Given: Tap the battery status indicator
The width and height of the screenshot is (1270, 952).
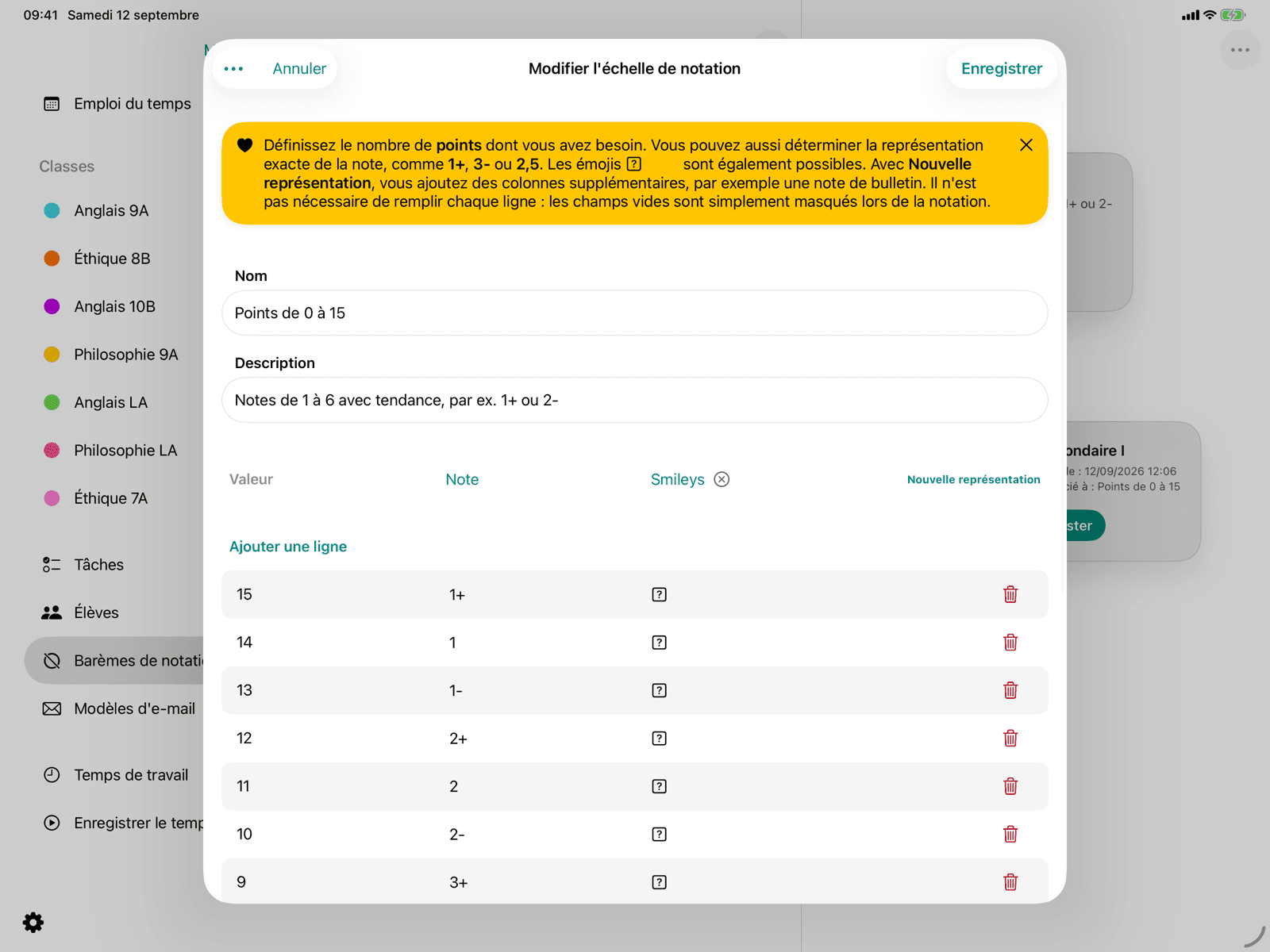Looking at the screenshot, I should point(1233,15).
